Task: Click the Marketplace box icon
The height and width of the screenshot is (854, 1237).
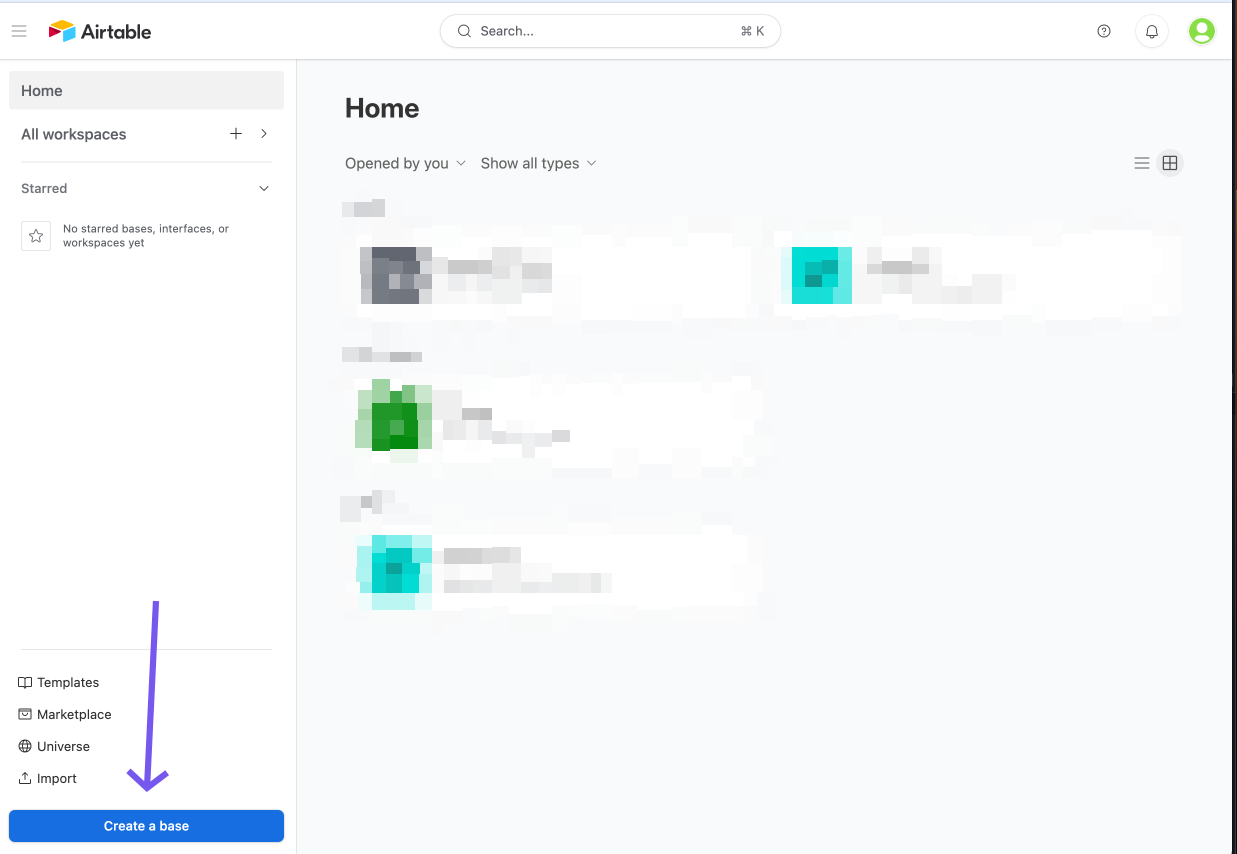Action: tap(25, 714)
